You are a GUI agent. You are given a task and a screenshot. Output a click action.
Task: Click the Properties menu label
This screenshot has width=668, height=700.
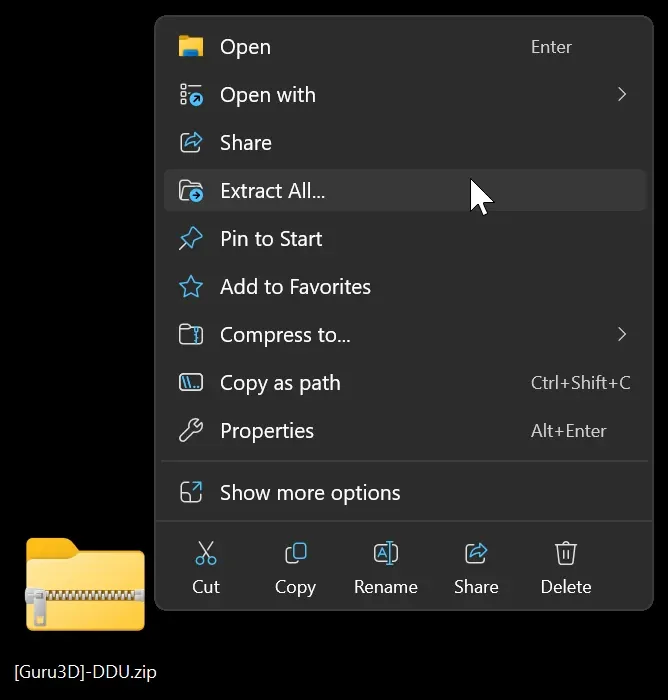pyautogui.click(x=267, y=431)
